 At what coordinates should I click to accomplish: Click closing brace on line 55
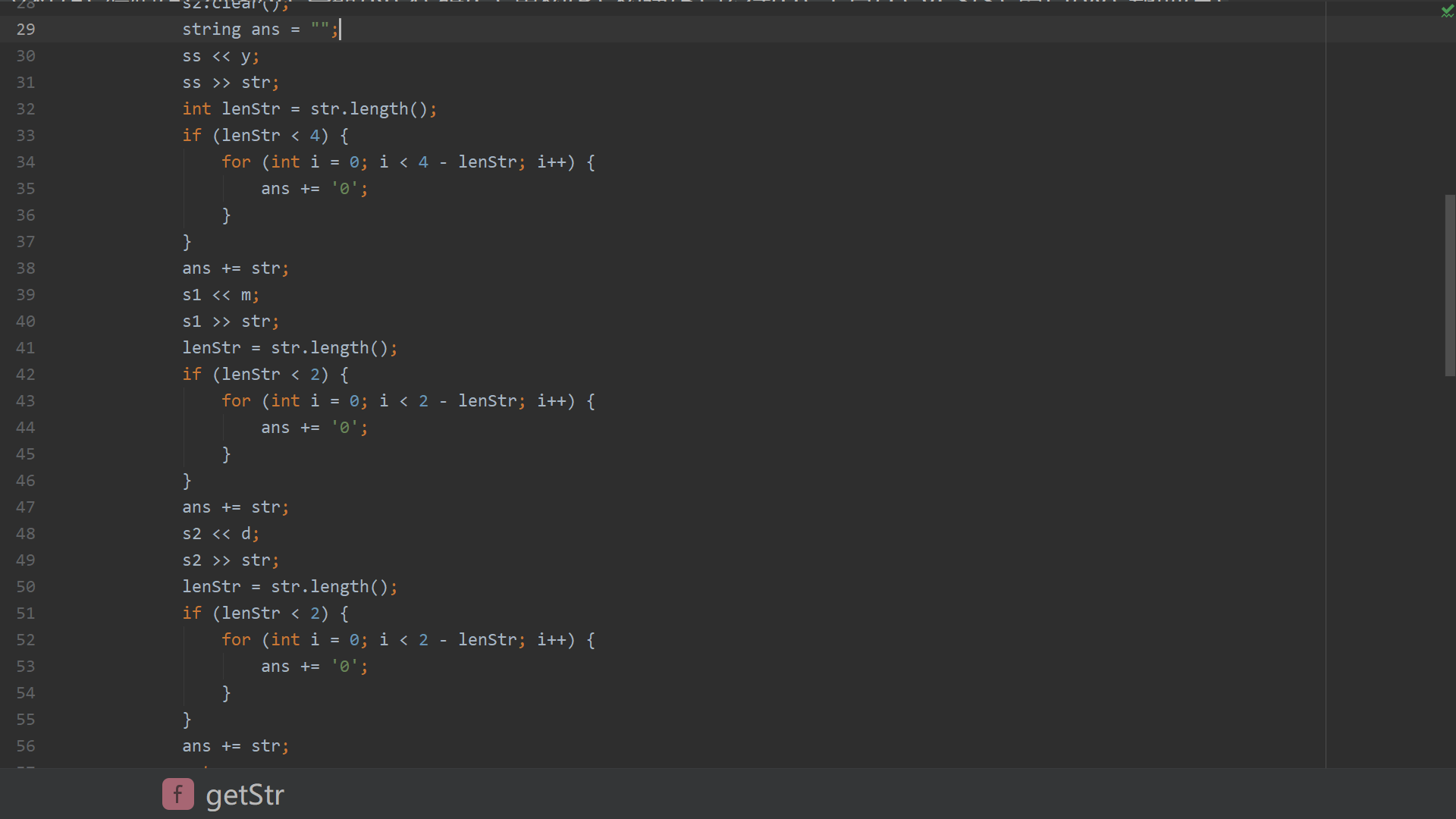coord(187,720)
